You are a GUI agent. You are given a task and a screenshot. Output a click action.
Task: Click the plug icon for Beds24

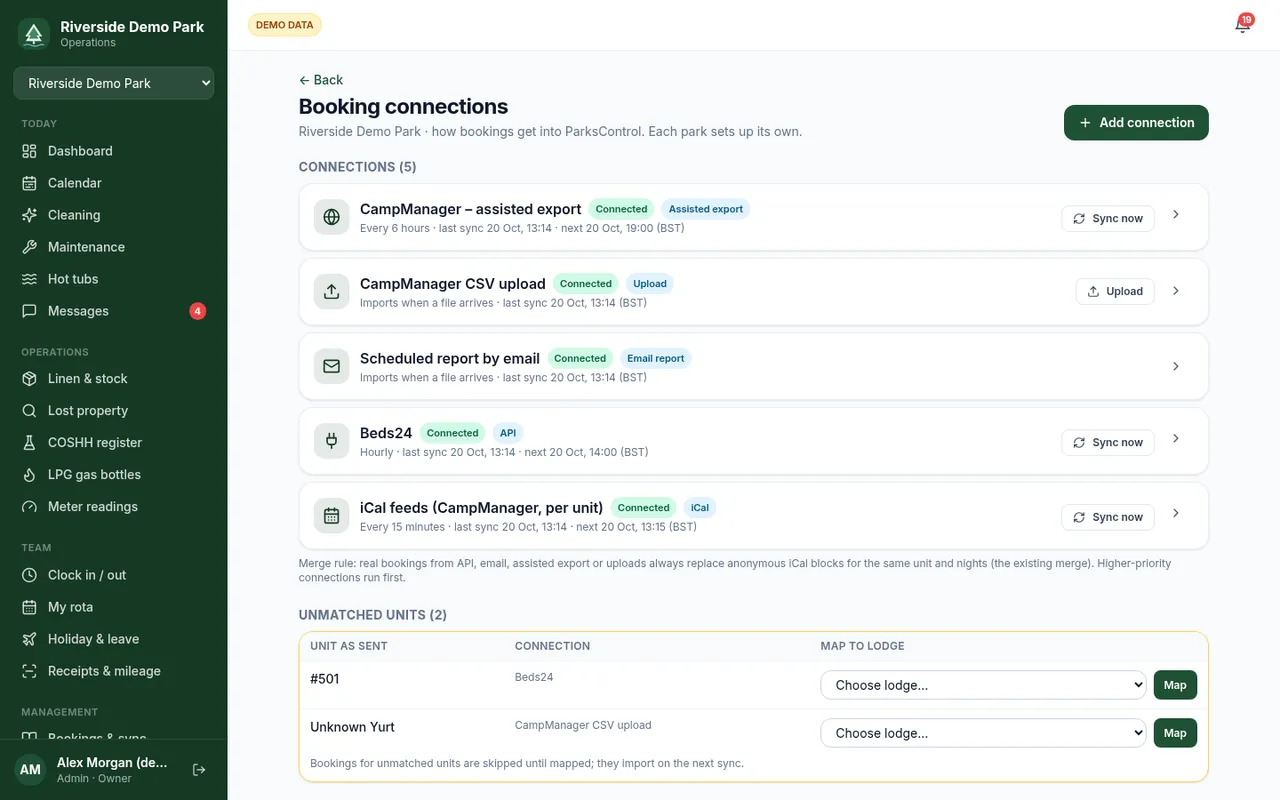coord(332,441)
